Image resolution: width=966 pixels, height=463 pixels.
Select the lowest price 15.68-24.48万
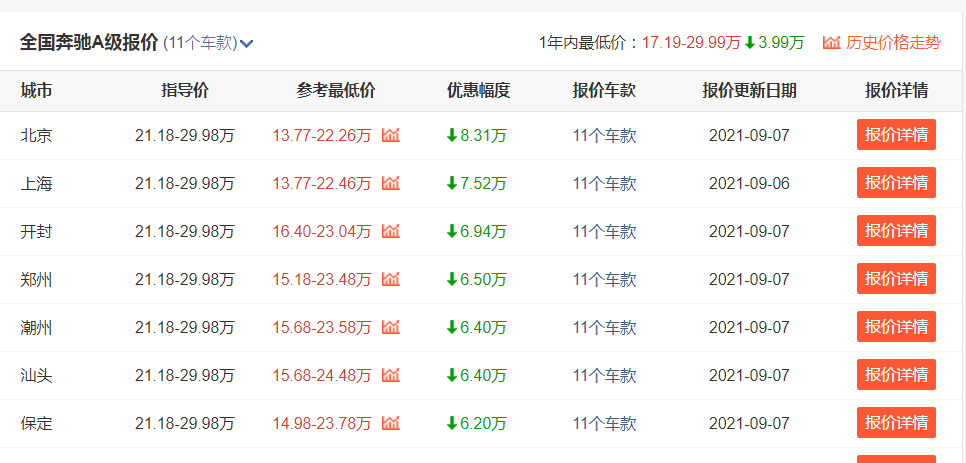coord(322,376)
